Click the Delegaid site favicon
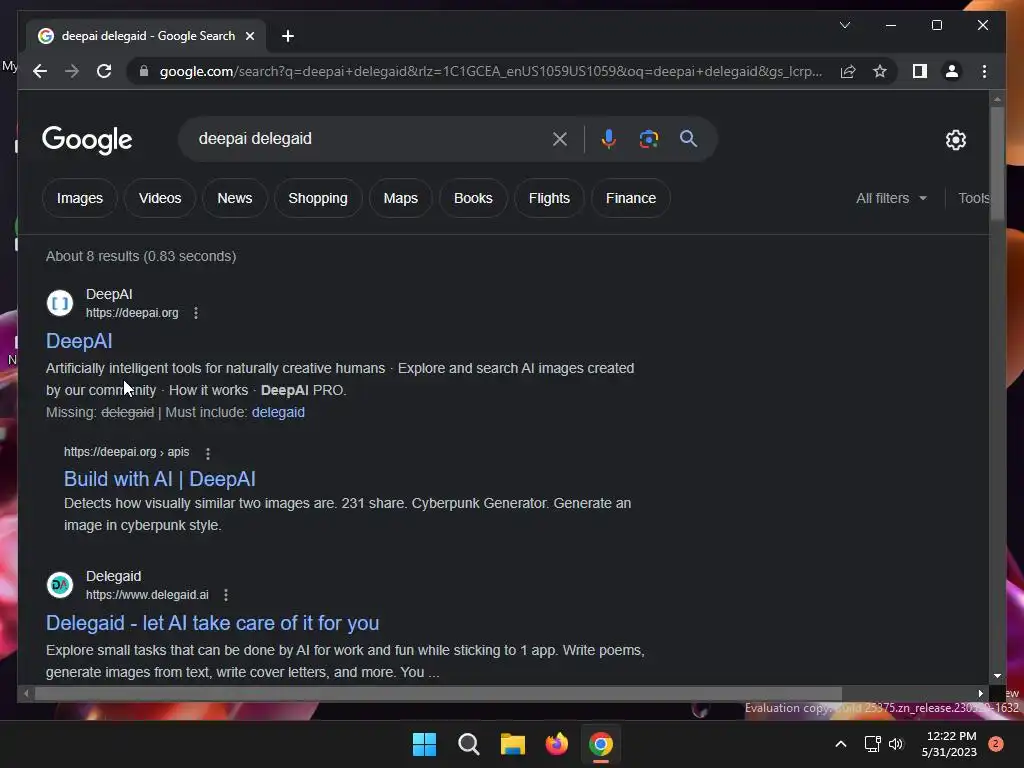Image resolution: width=1024 pixels, height=768 pixels. coord(60,585)
